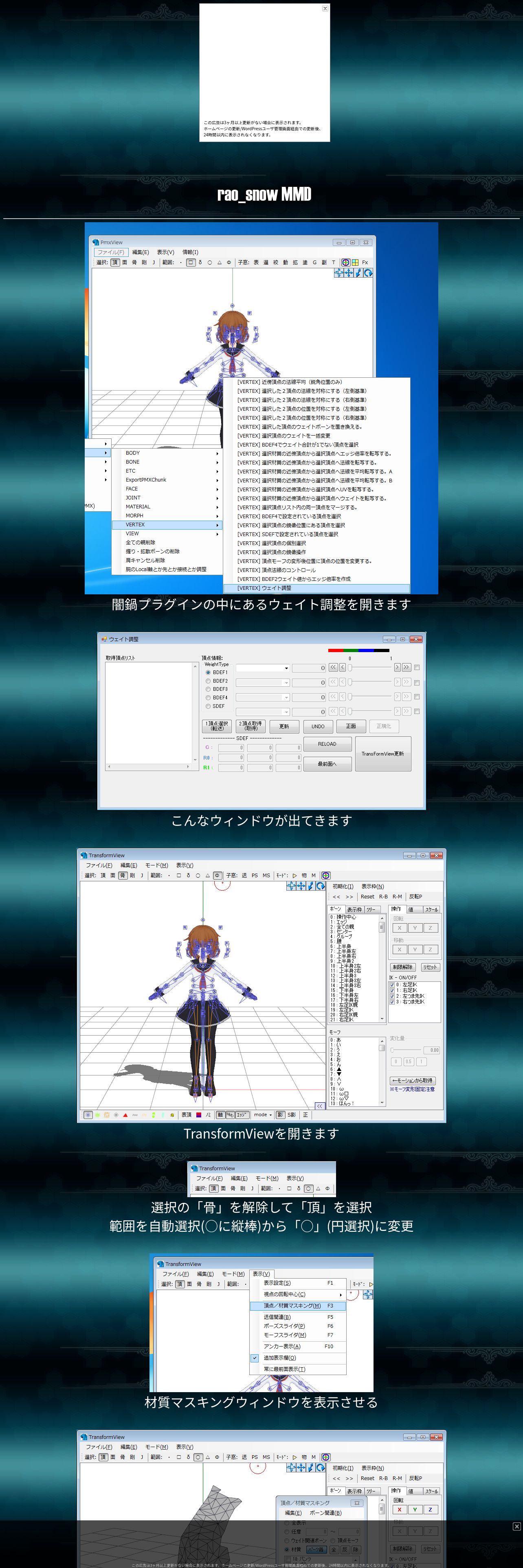The image size is (523, 1568).
Task: Click the globe view icon in PmxView toolbar
Action: point(345,262)
